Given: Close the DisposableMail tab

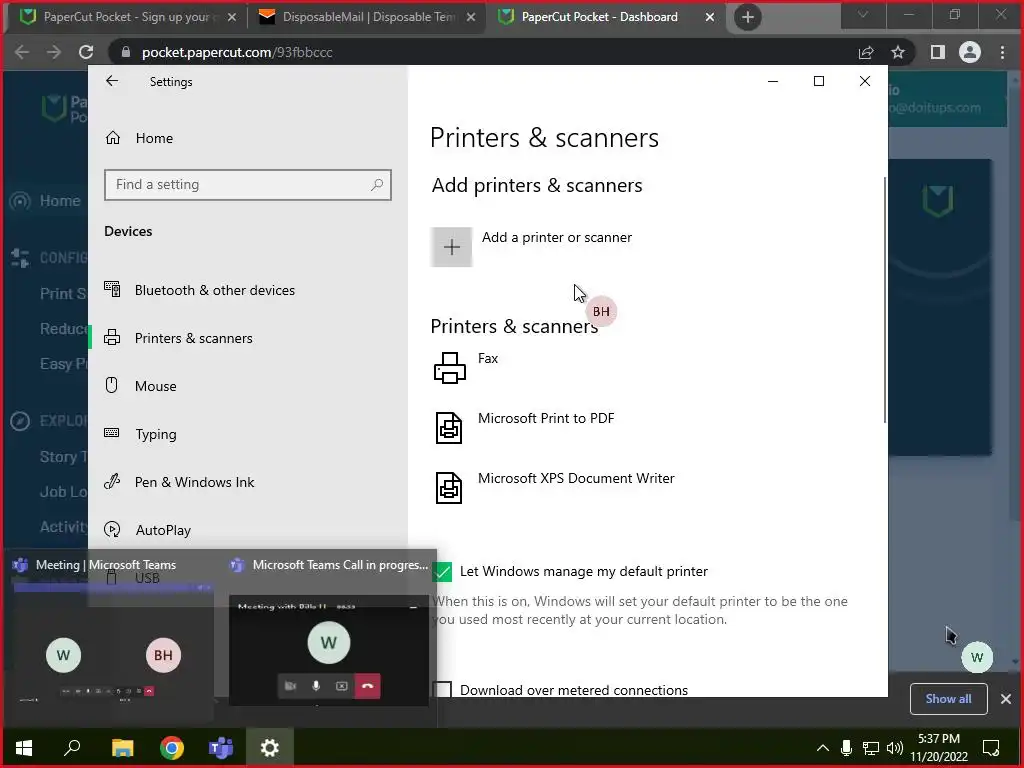Looking at the screenshot, I should coord(471,17).
